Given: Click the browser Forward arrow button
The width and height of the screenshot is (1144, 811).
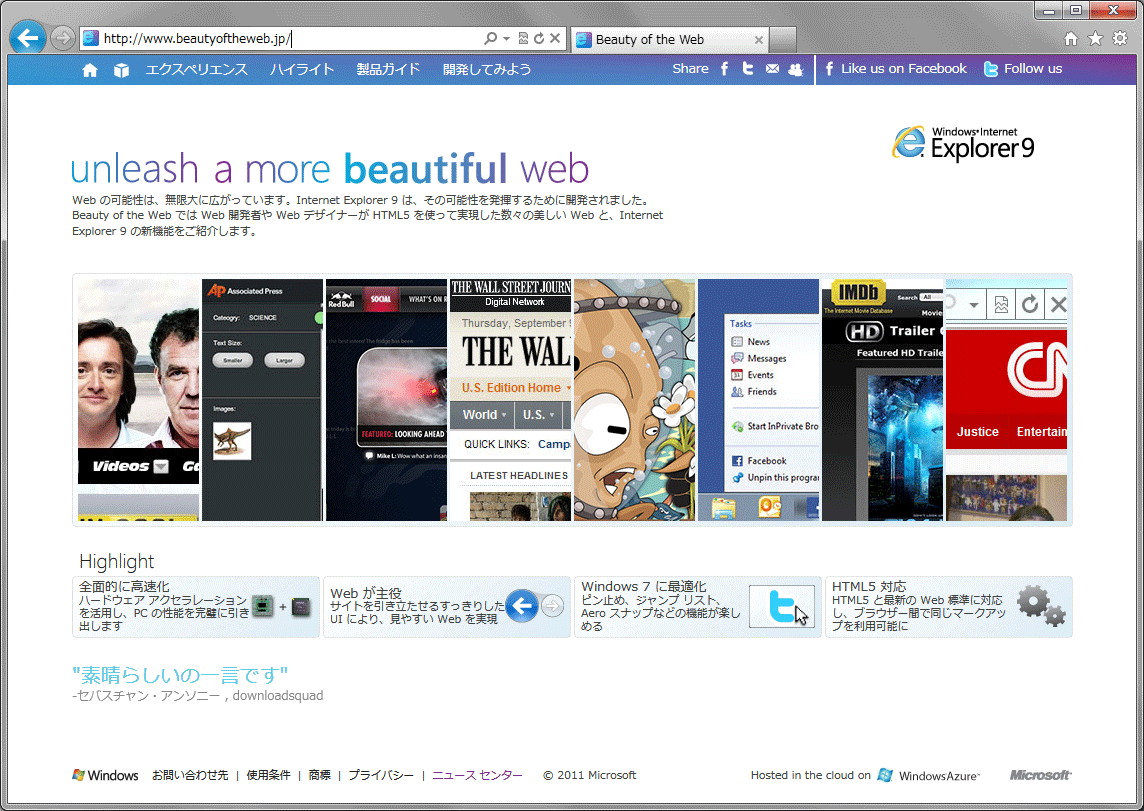Looking at the screenshot, I should pos(63,38).
